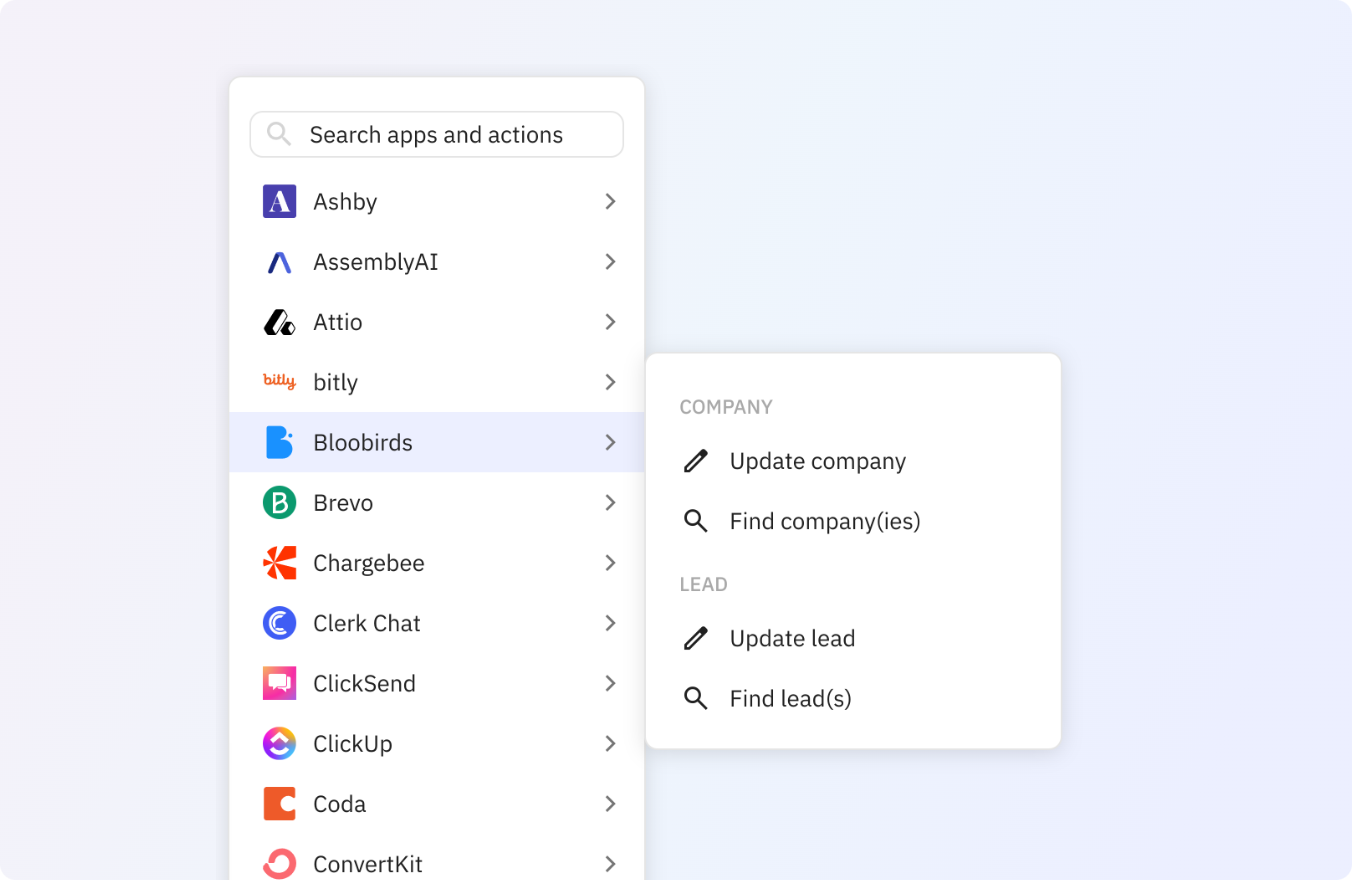Click the Brevo green logo icon
Image resolution: width=1352 pixels, height=880 pixels.
pos(279,502)
